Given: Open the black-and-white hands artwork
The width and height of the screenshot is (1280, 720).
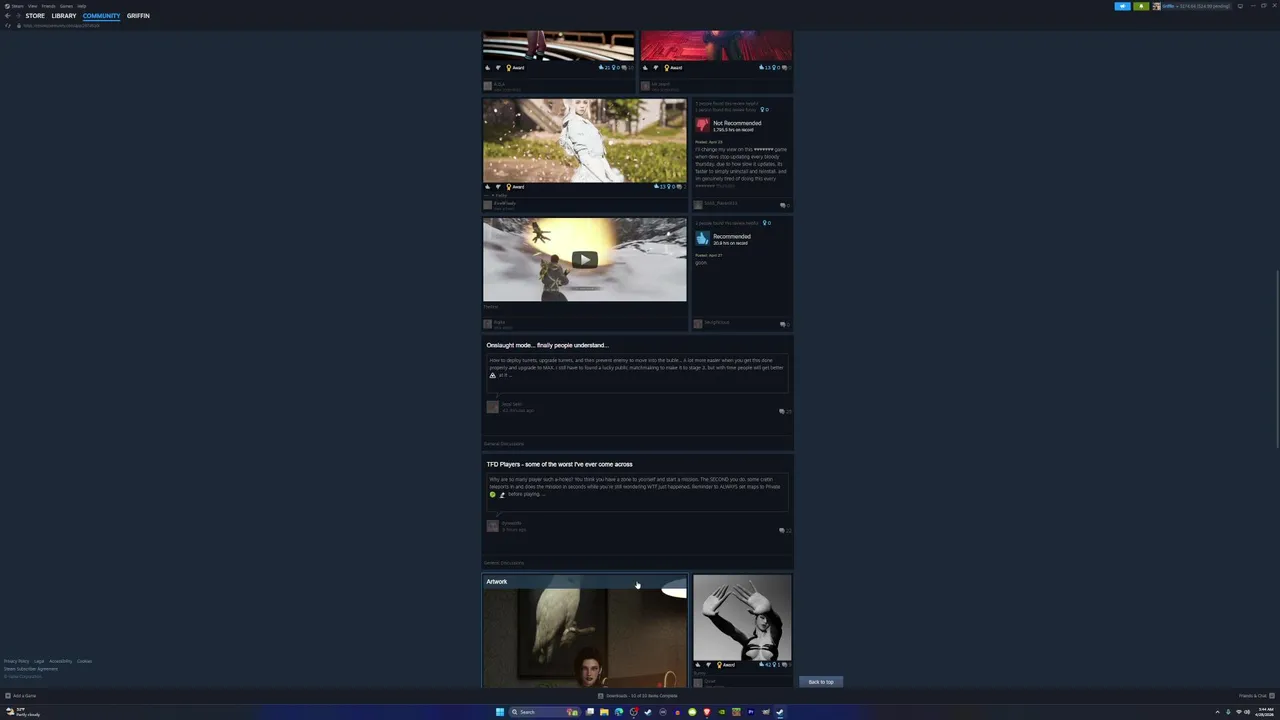Looking at the screenshot, I should tap(742, 617).
